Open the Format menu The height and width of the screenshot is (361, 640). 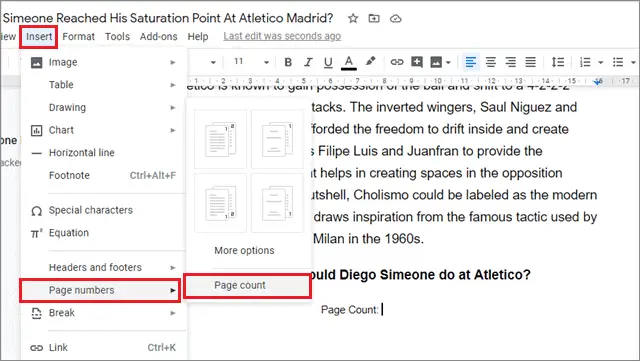click(78, 37)
